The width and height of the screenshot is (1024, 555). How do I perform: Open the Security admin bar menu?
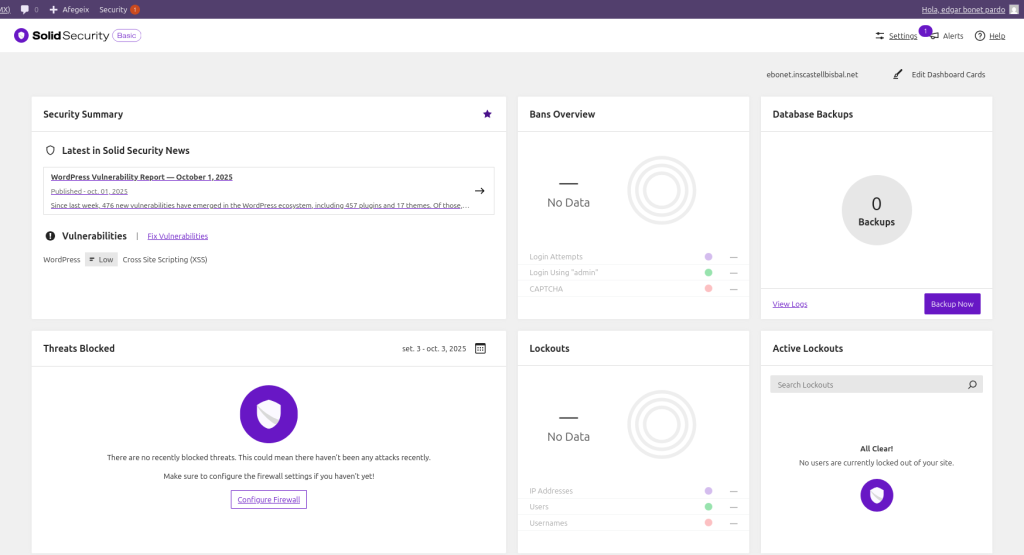point(113,9)
